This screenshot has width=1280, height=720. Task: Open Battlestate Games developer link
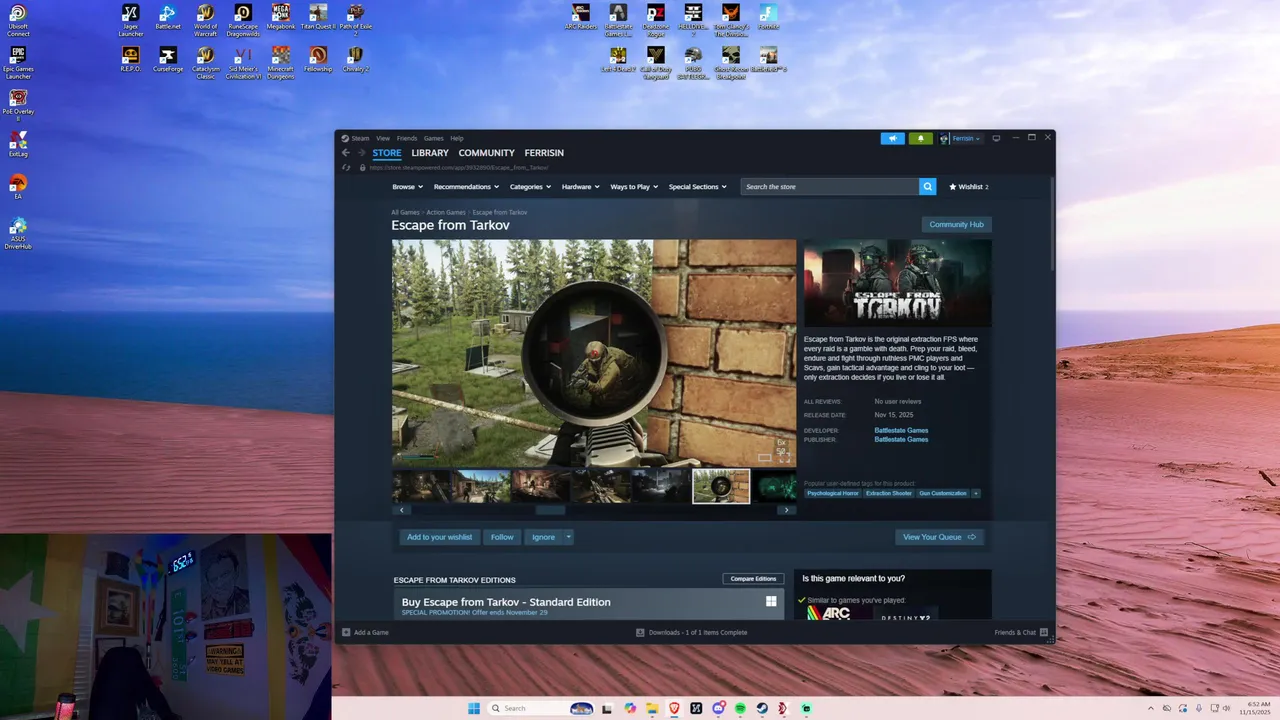pyautogui.click(x=901, y=430)
